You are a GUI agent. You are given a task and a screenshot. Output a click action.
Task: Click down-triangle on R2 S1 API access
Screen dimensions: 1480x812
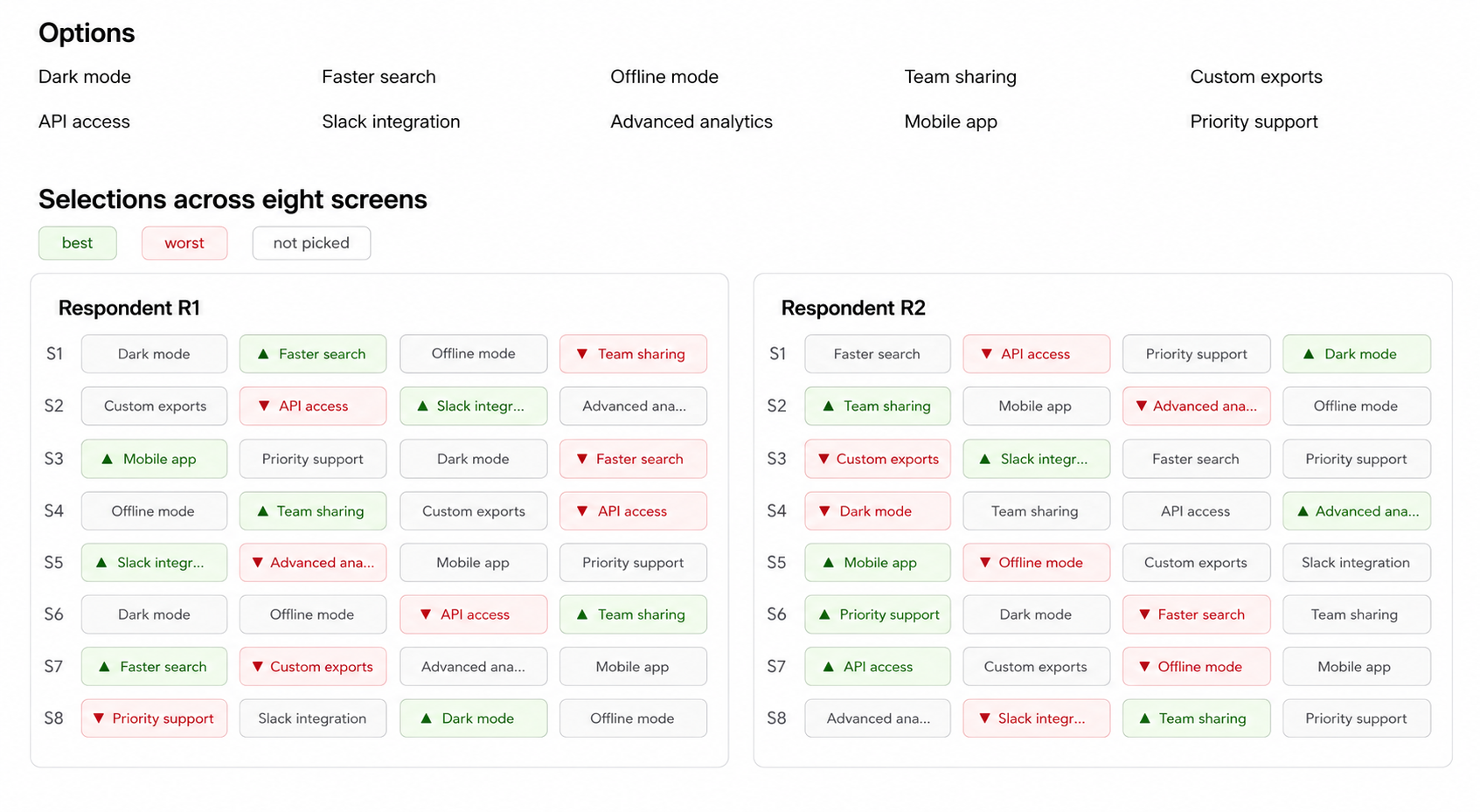click(x=987, y=354)
